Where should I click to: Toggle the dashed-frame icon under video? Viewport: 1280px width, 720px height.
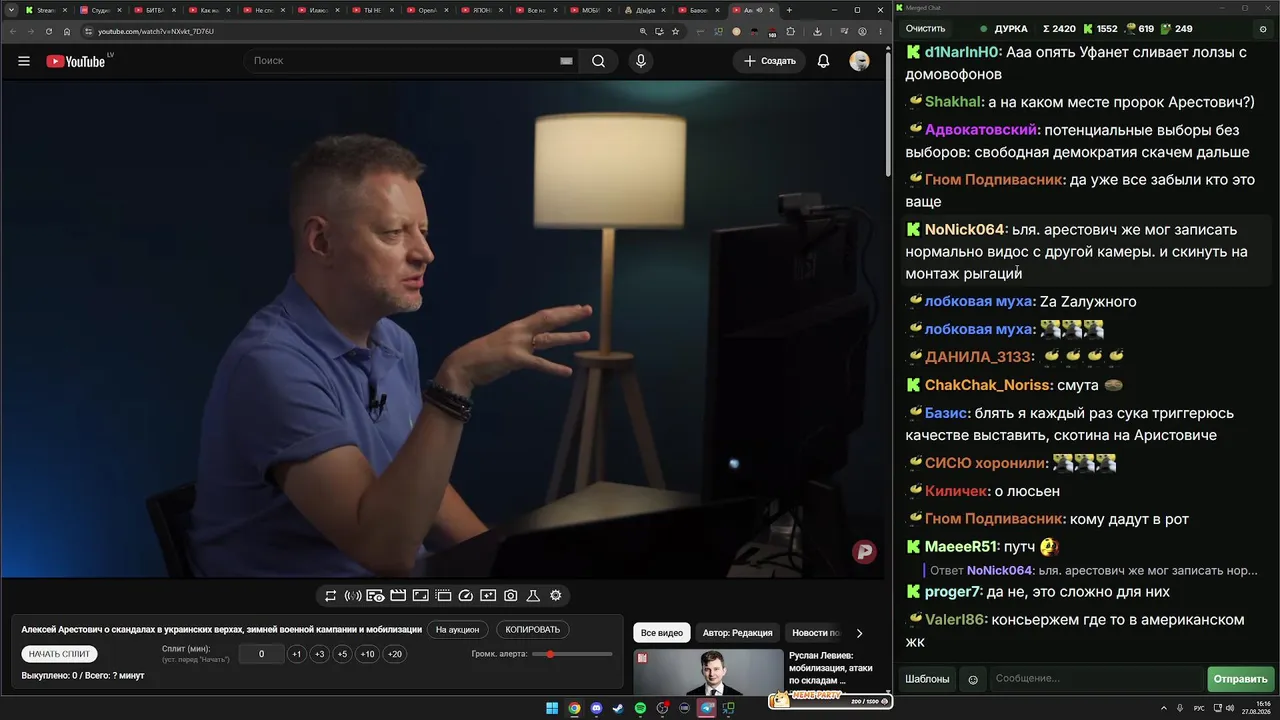click(443, 596)
